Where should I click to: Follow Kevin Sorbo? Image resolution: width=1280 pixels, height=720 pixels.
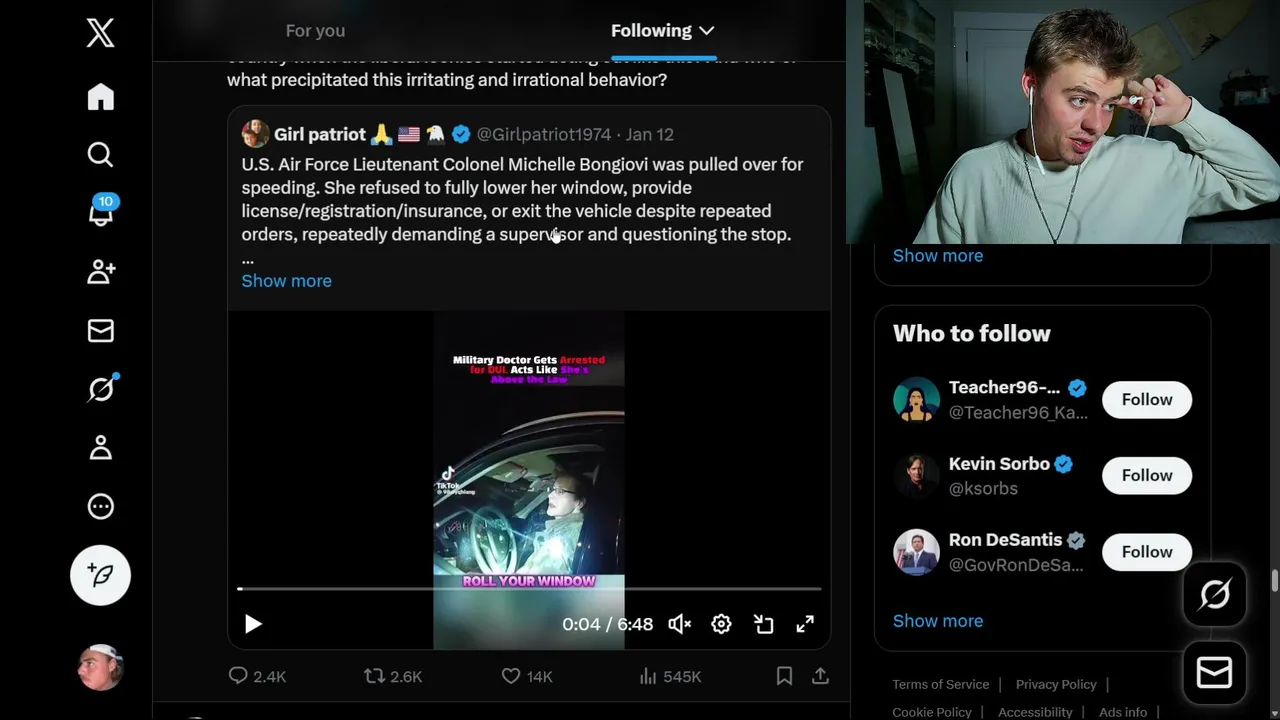[1146, 475]
